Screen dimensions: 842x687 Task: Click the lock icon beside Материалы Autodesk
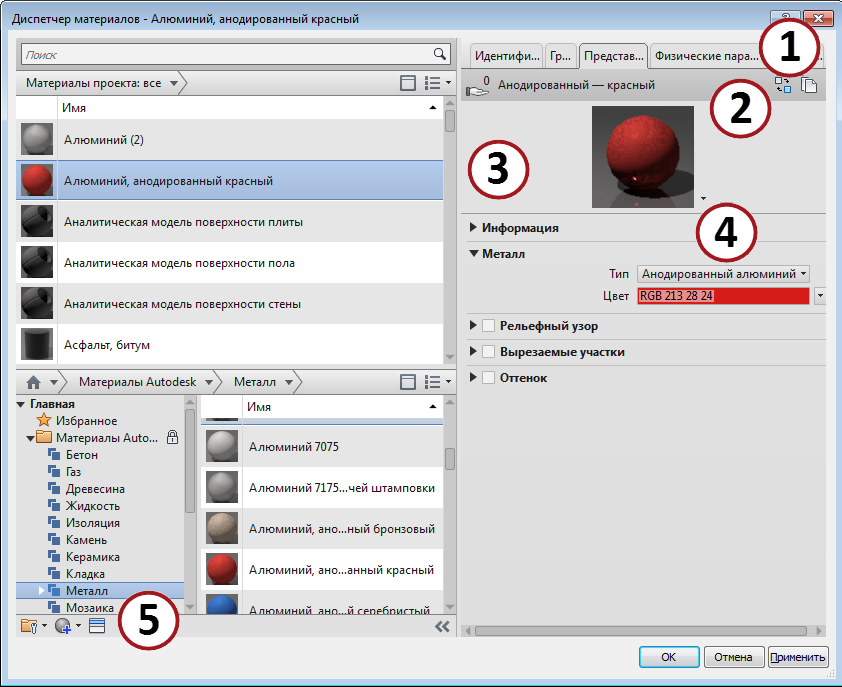(x=172, y=437)
